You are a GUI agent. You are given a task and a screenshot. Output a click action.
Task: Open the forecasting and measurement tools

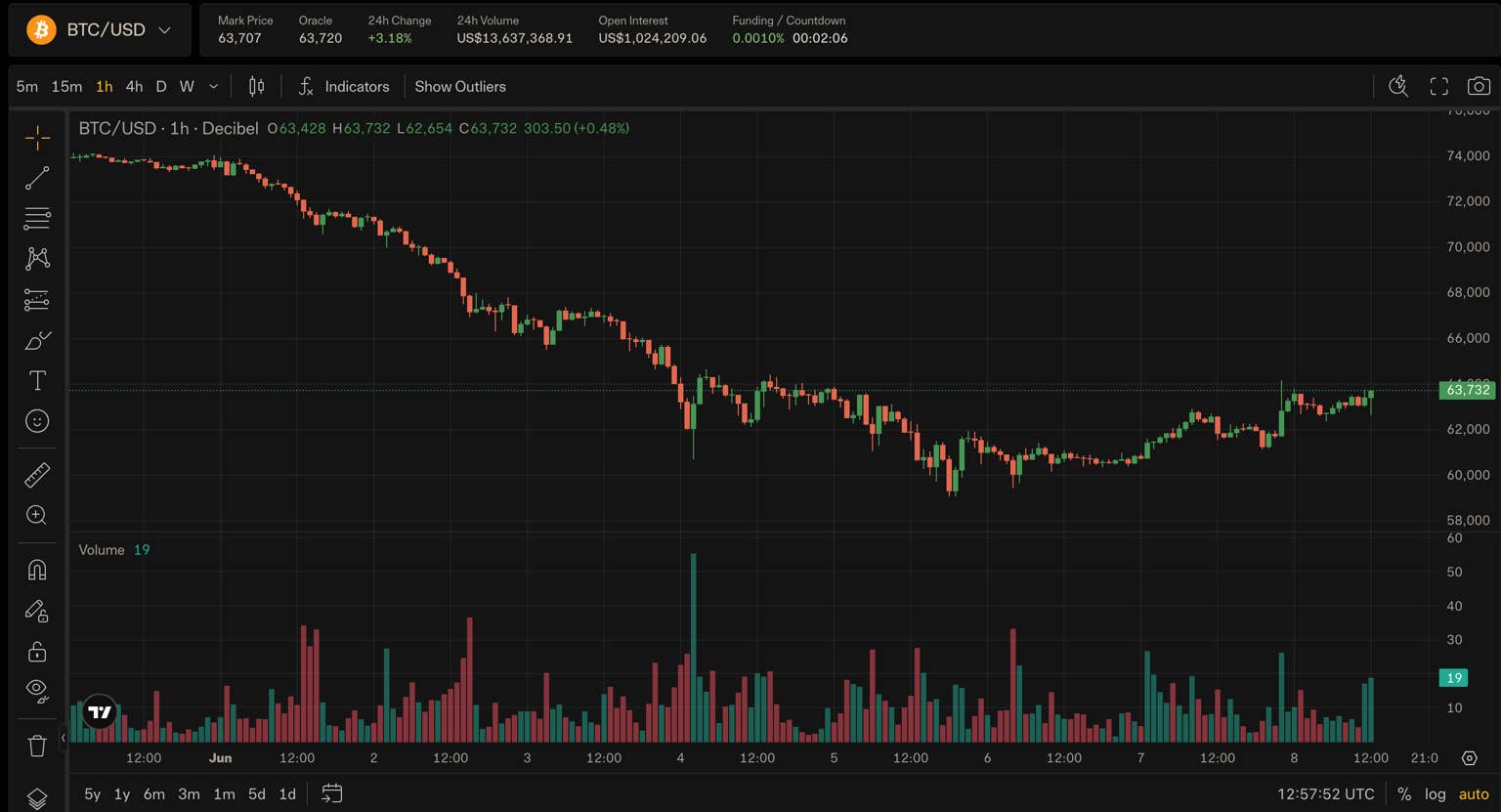[37, 299]
